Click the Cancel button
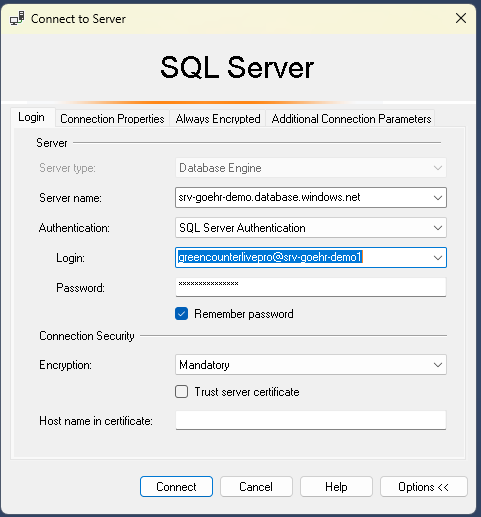Image resolution: width=481 pixels, height=517 pixels. point(256,487)
